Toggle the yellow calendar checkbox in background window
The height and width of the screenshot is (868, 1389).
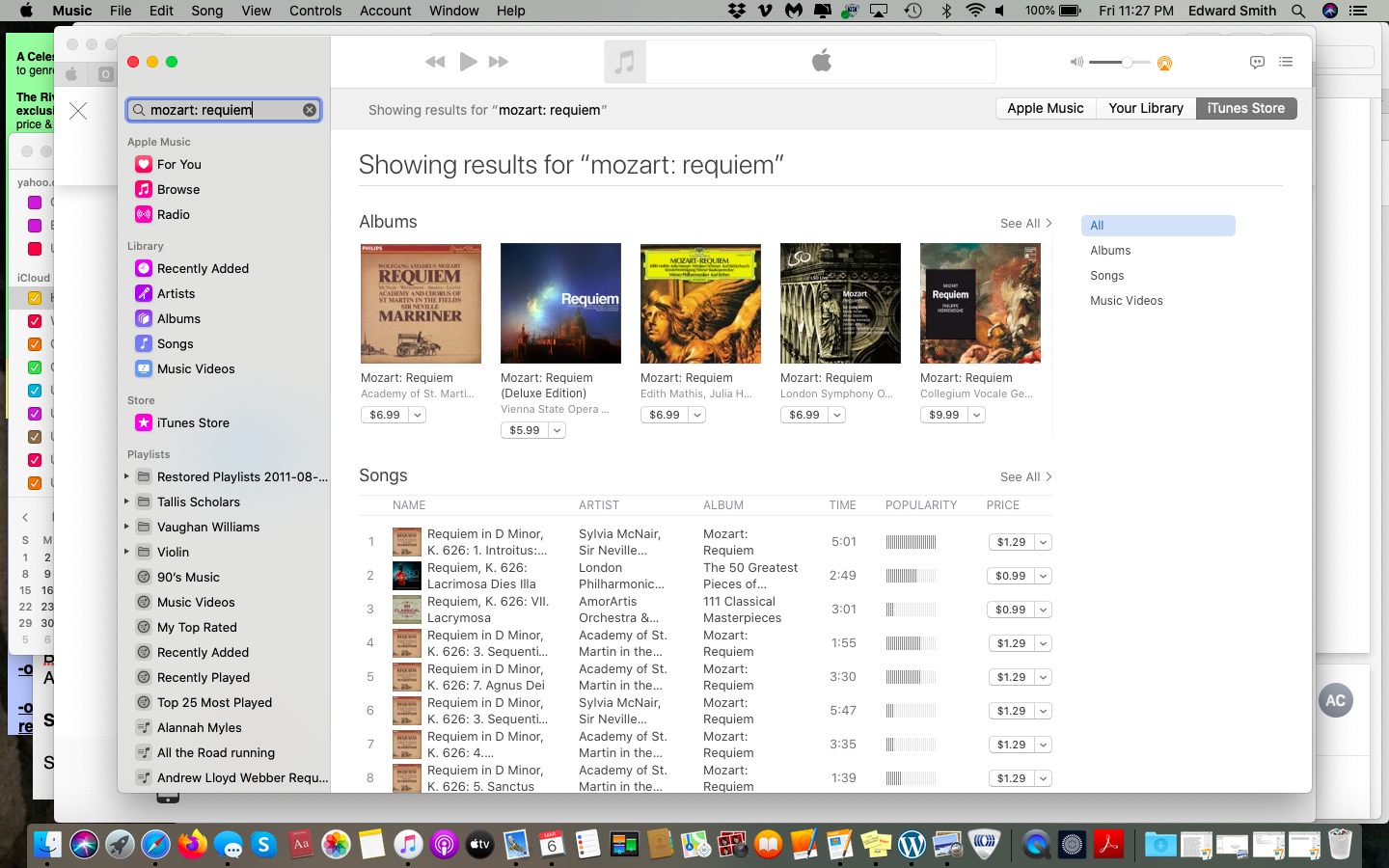click(35, 298)
